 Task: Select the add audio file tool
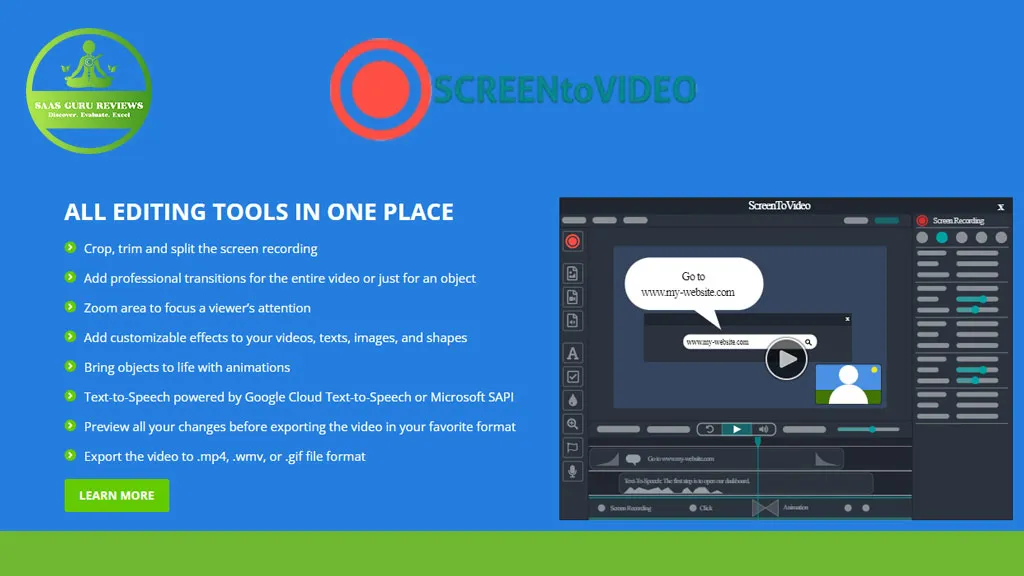click(573, 321)
